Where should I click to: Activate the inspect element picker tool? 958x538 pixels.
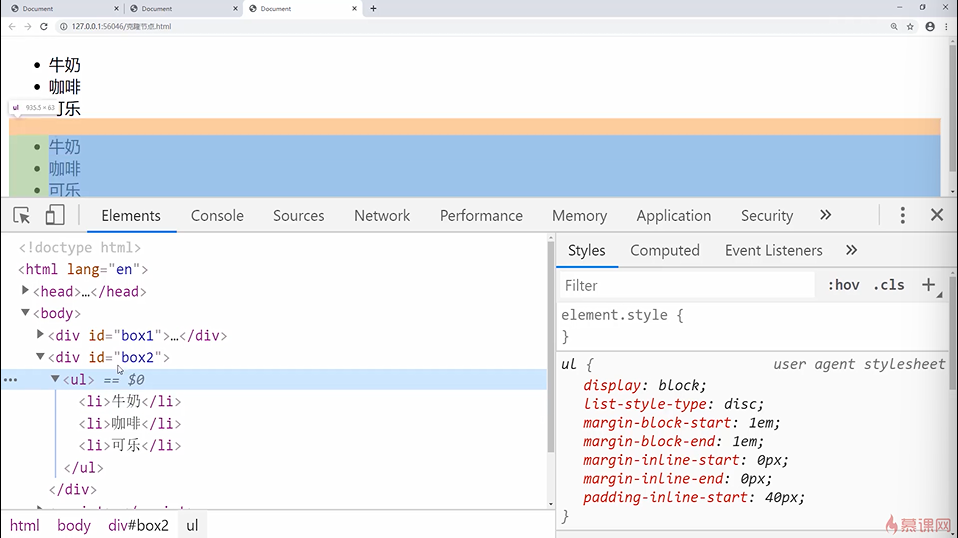tap(22, 215)
